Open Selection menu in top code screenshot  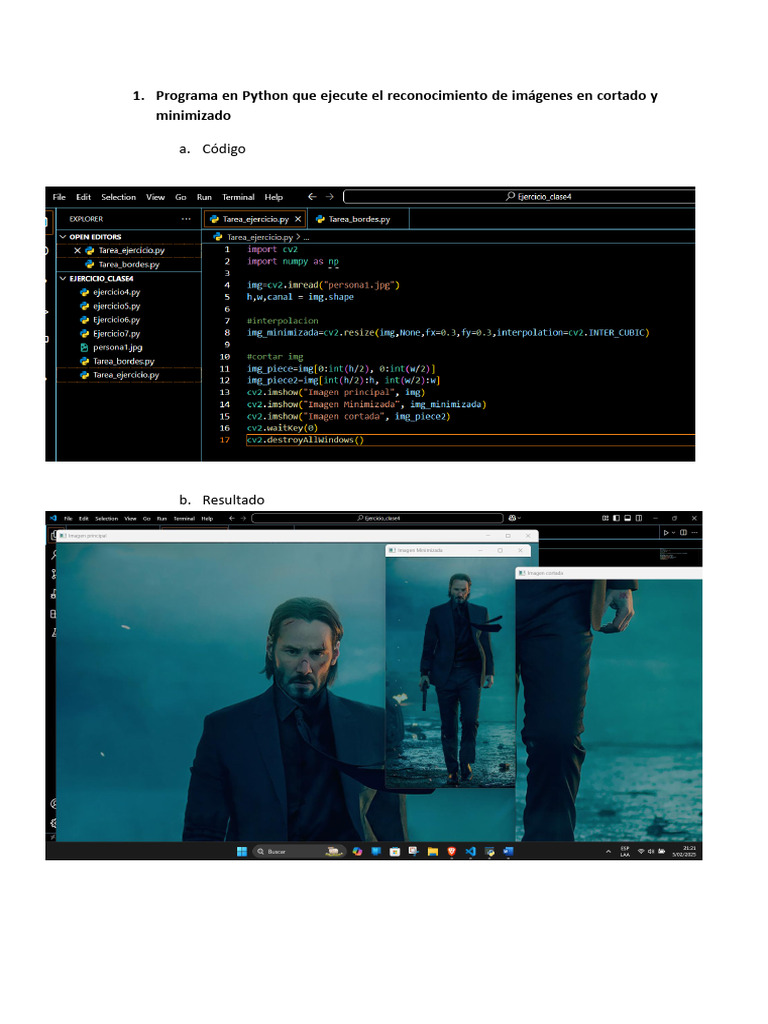(x=118, y=197)
